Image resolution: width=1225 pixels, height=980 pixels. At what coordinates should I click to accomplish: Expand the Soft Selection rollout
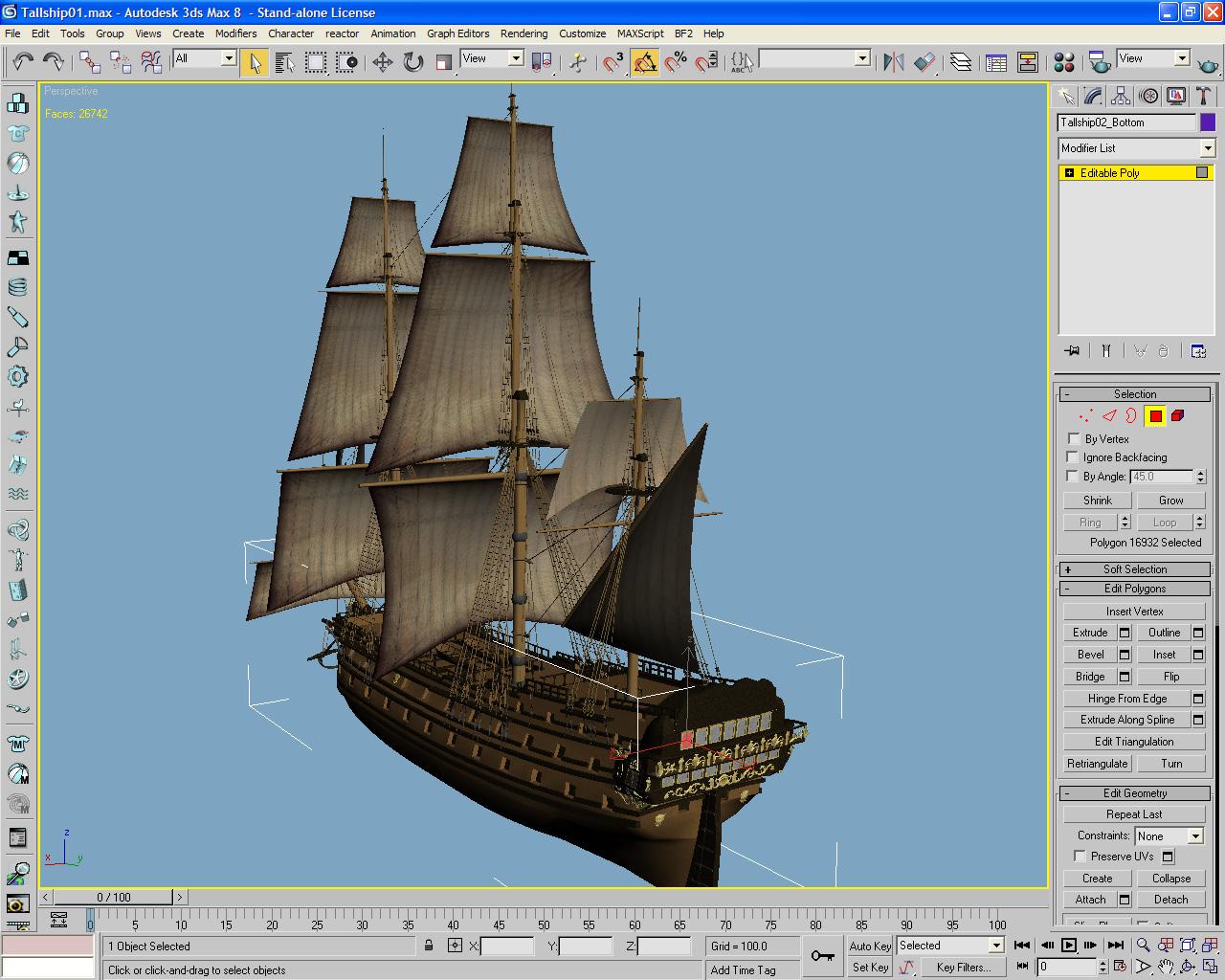[1135, 568]
